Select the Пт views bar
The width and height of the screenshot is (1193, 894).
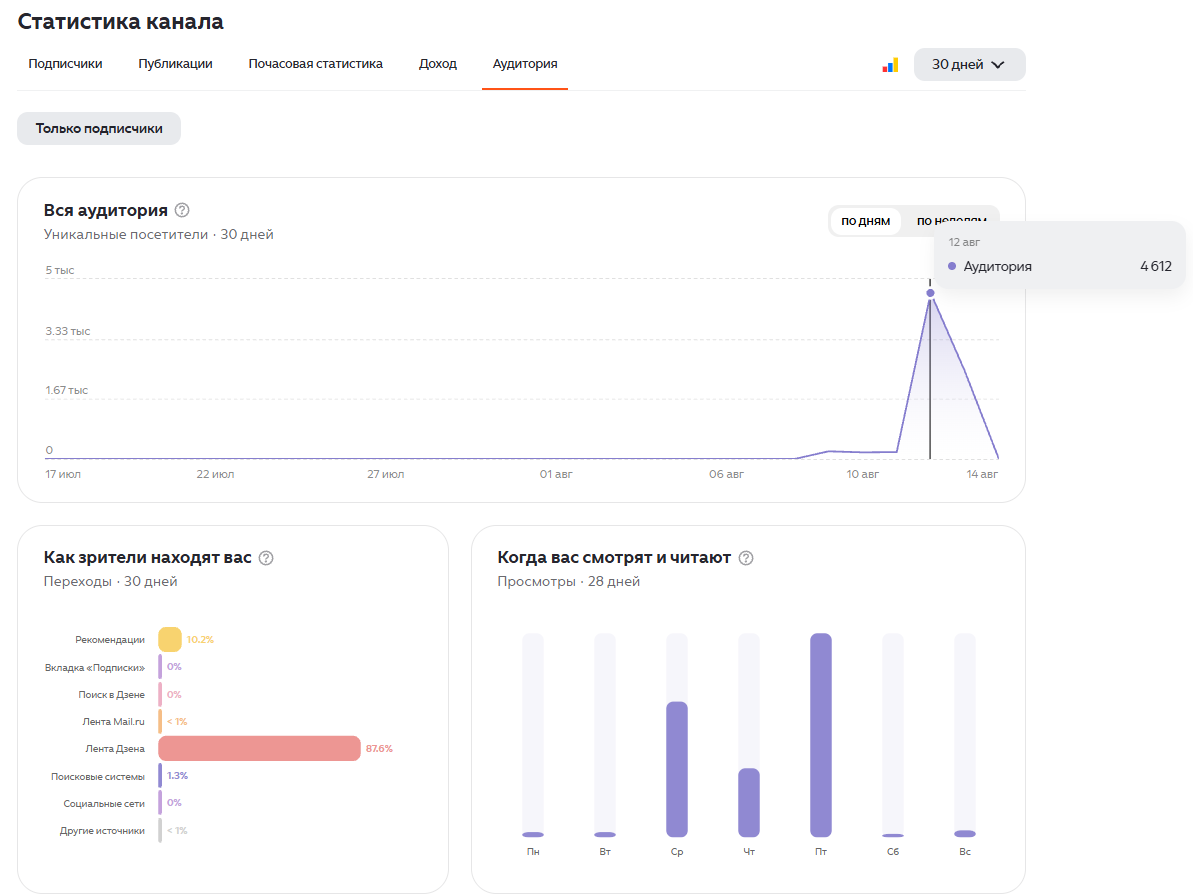821,735
